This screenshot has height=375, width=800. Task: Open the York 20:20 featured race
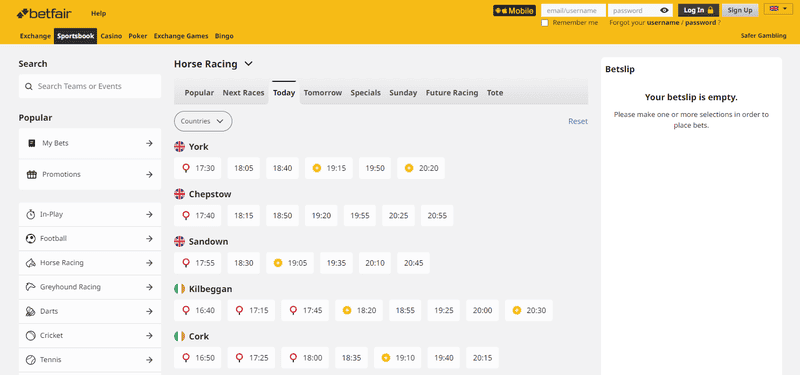coord(421,168)
